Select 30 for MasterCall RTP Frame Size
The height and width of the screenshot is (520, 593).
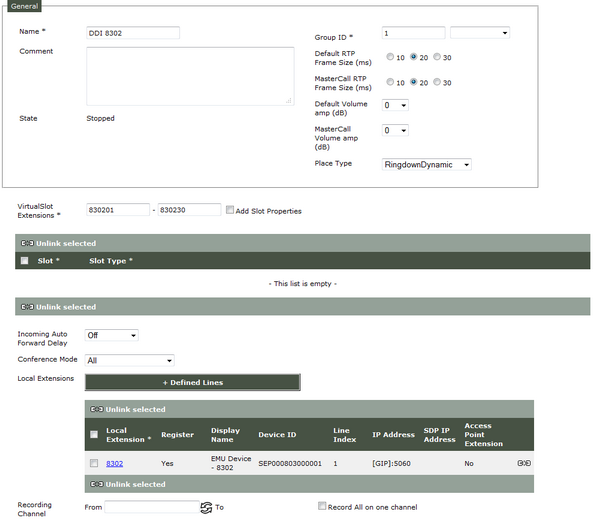(437, 82)
